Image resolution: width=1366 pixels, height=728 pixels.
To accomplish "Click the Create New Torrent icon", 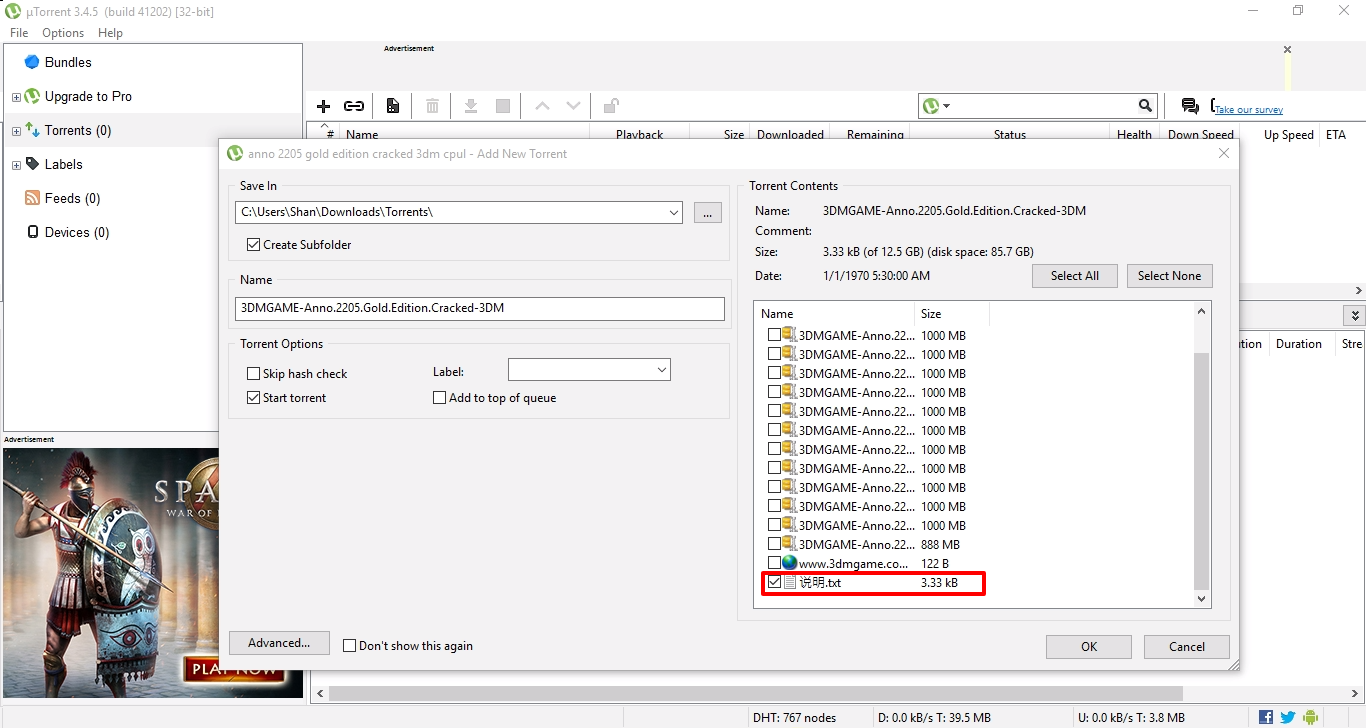I will [x=393, y=106].
